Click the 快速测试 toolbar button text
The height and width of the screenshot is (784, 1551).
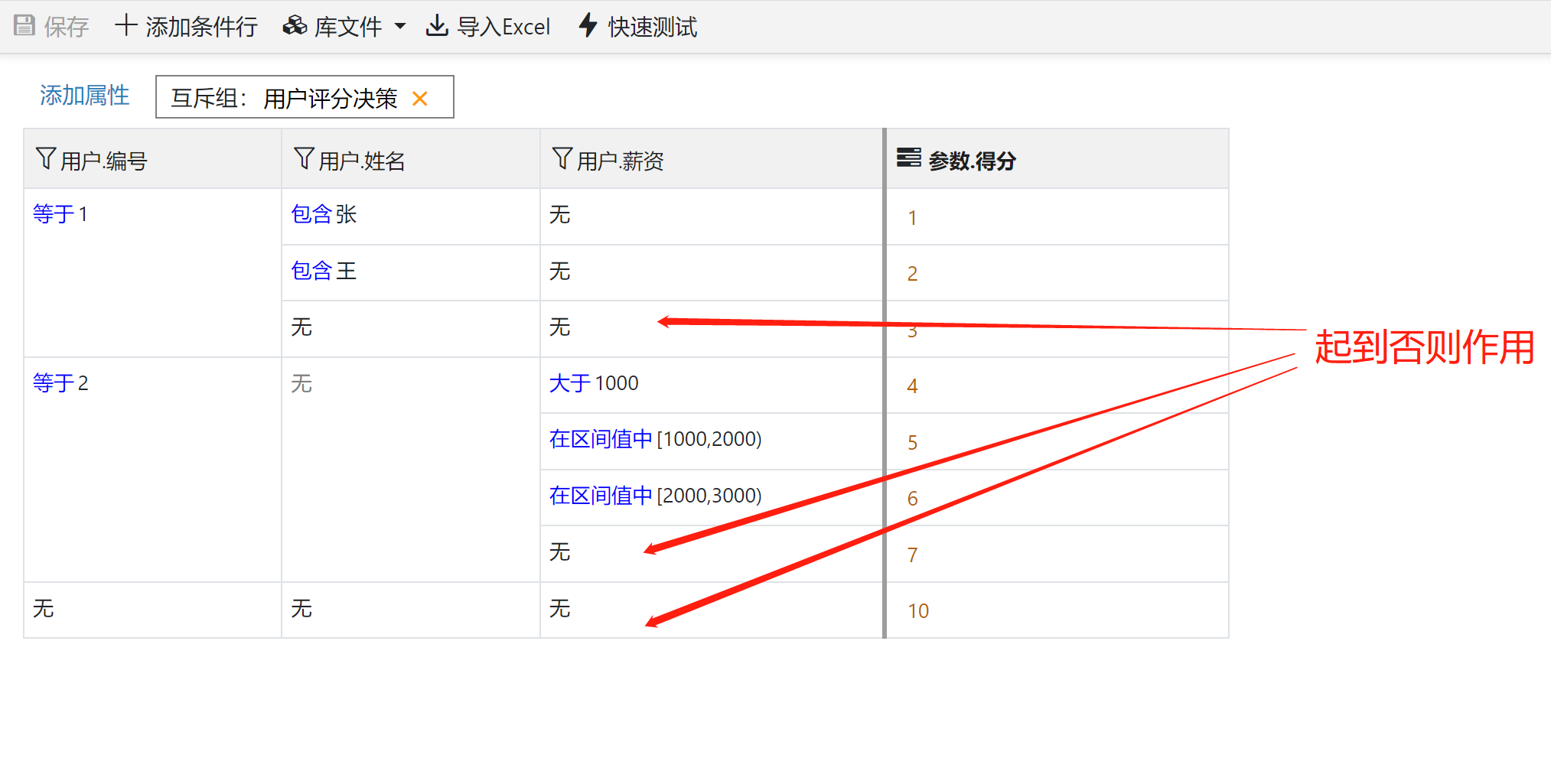(x=652, y=28)
